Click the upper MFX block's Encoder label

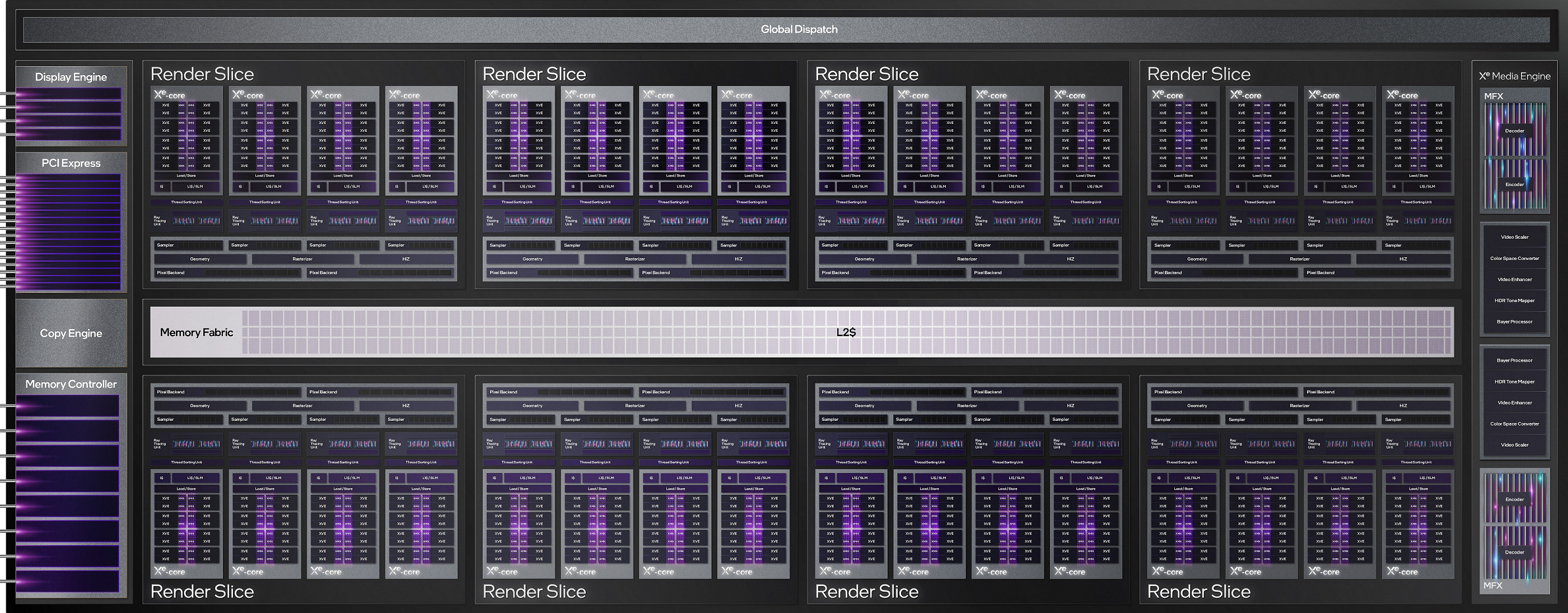[x=1514, y=185]
